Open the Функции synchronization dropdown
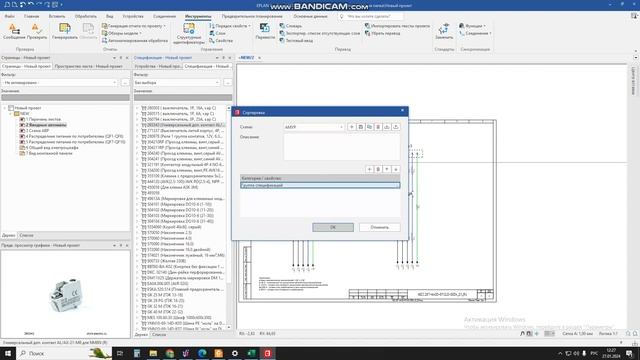This screenshot has height=360, width=640. 472,26
